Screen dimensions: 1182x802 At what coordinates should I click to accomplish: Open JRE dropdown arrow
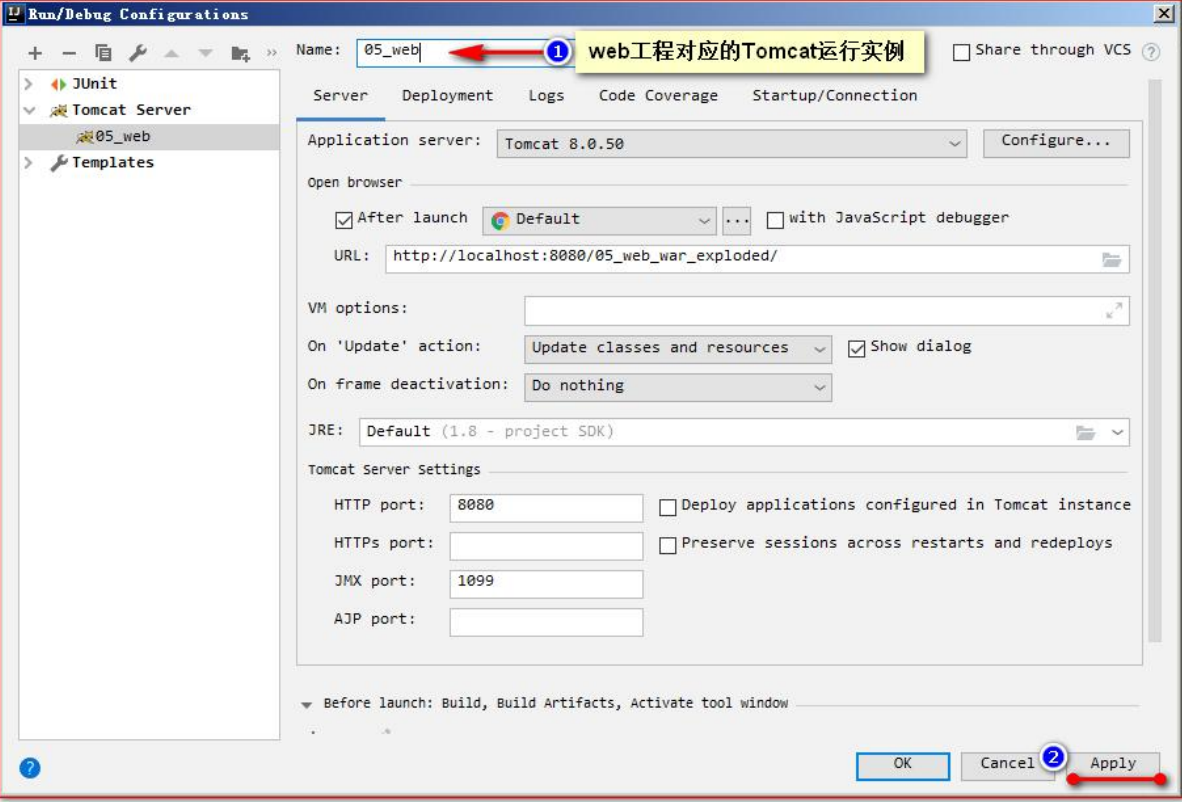[x=1117, y=433]
